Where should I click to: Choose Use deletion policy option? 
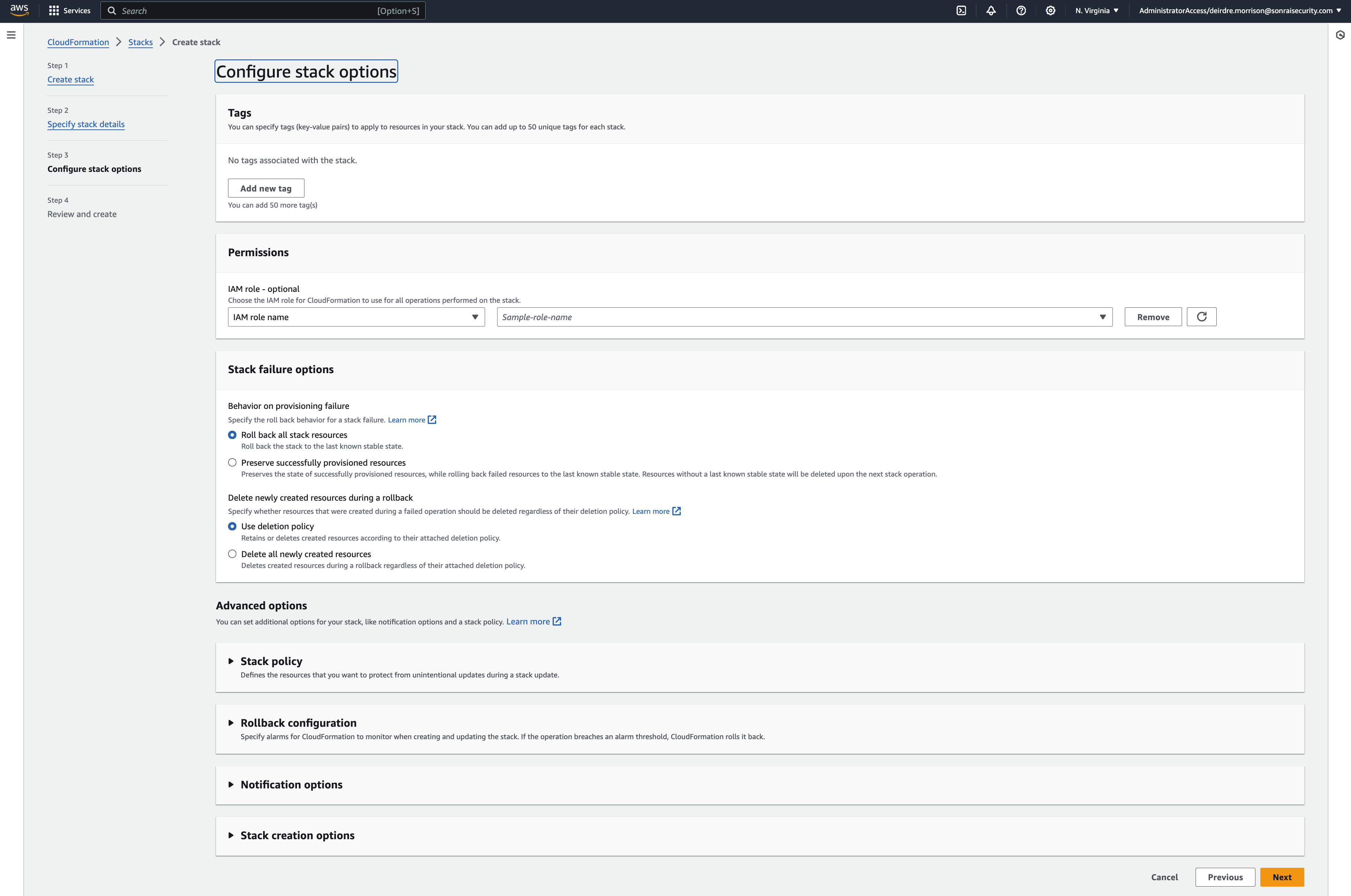232,526
